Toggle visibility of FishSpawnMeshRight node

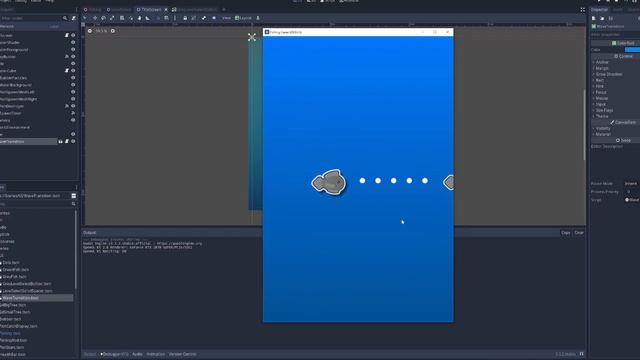[73, 99]
